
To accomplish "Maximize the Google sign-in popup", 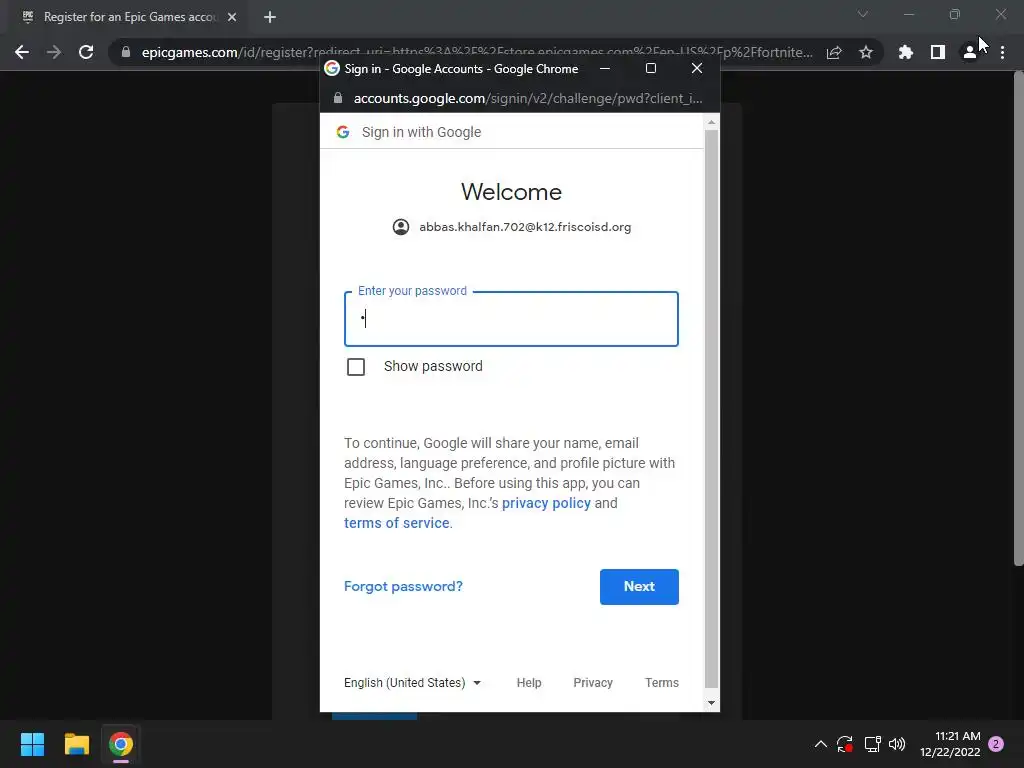I will [651, 68].
